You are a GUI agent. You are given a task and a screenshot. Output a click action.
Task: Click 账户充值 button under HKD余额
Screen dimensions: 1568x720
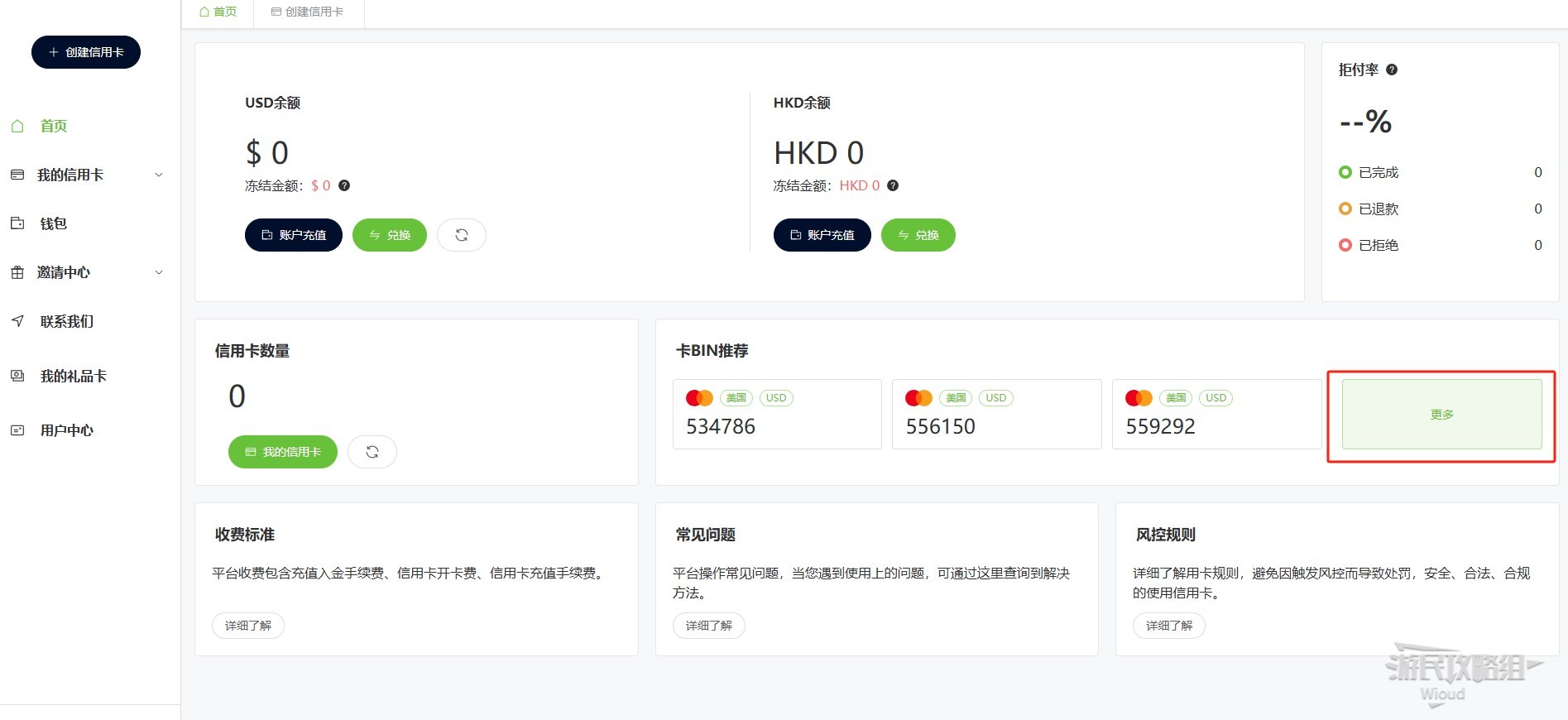[822, 235]
